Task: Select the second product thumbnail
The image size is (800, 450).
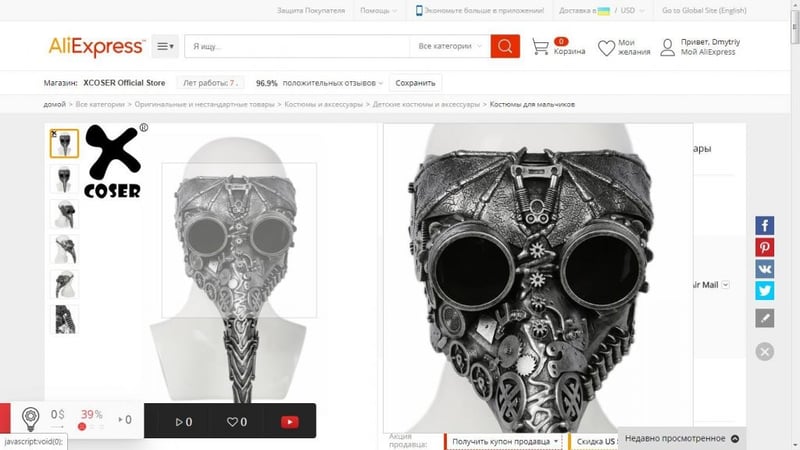Action: (x=64, y=179)
